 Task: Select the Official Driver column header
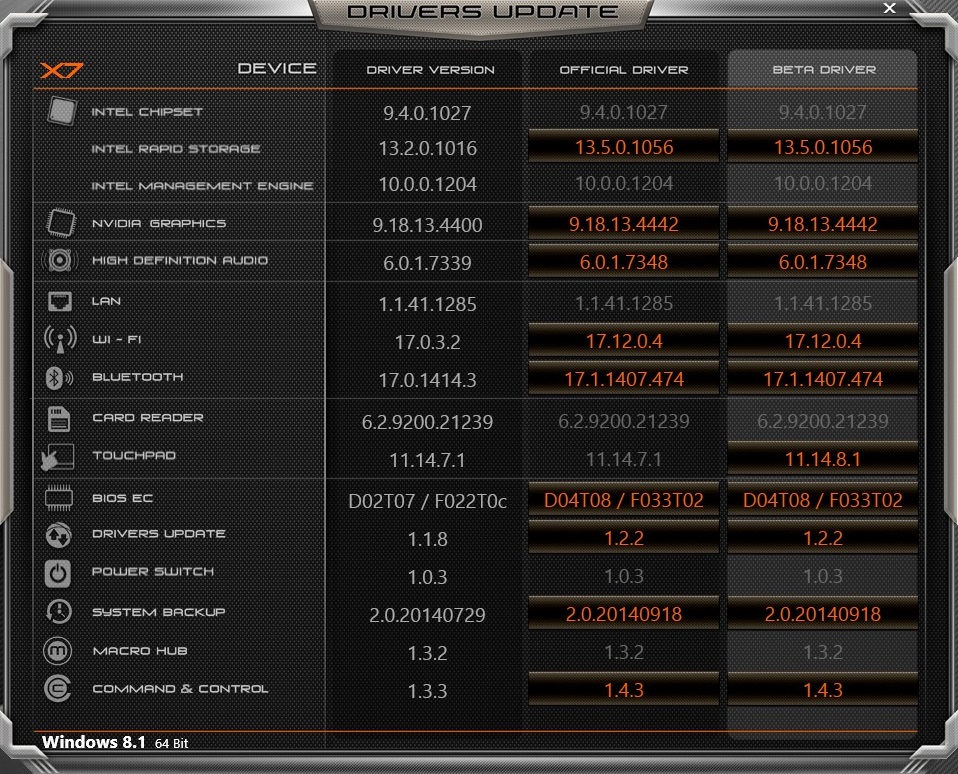click(624, 70)
